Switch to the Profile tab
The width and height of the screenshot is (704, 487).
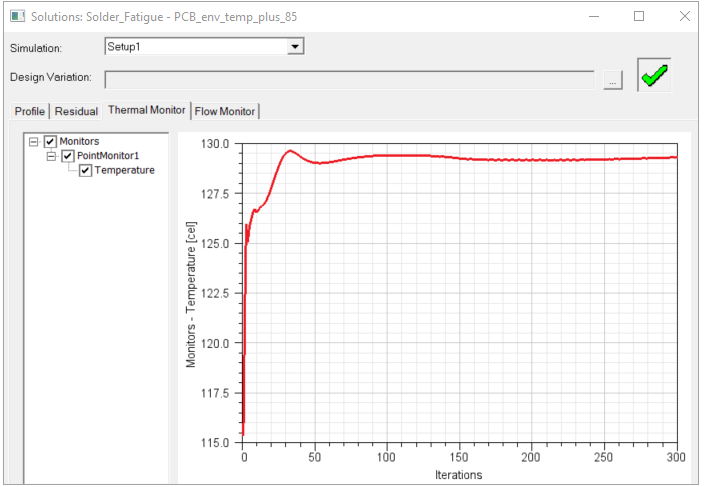[x=30, y=111]
